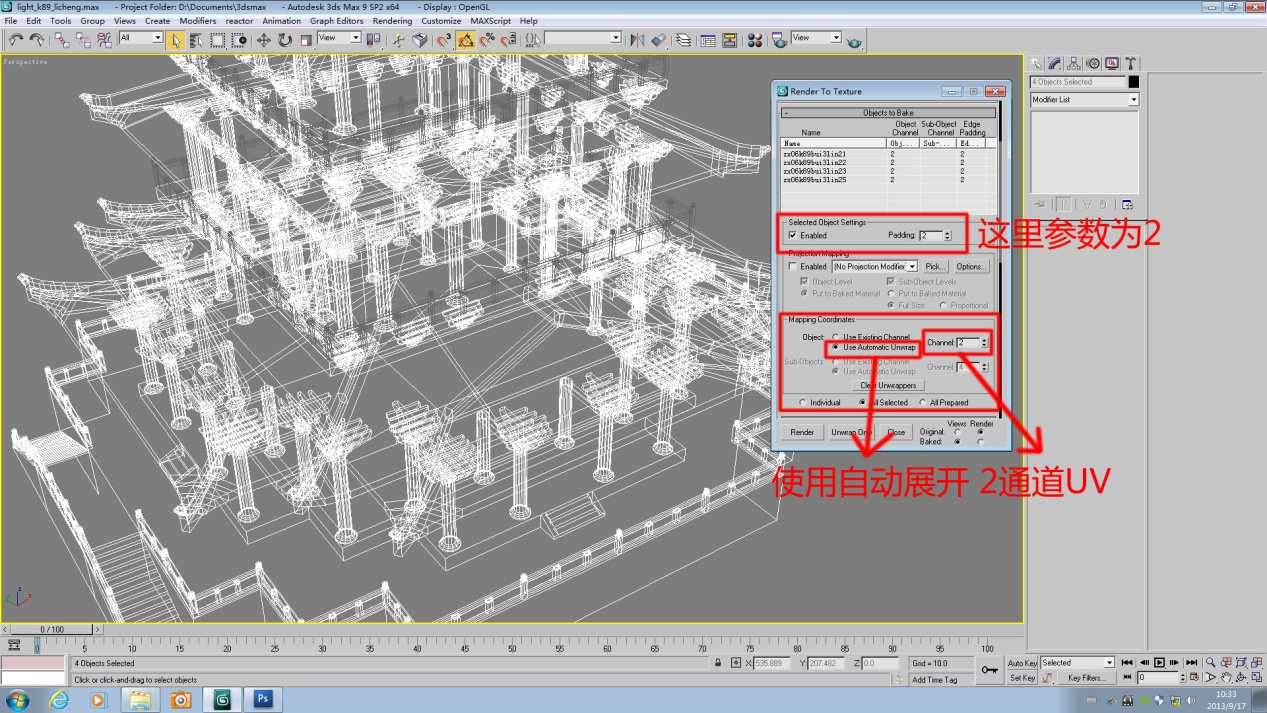Image resolution: width=1267 pixels, height=713 pixels.
Task: Switch to the Utilities hammer panel tab
Action: (1131, 64)
